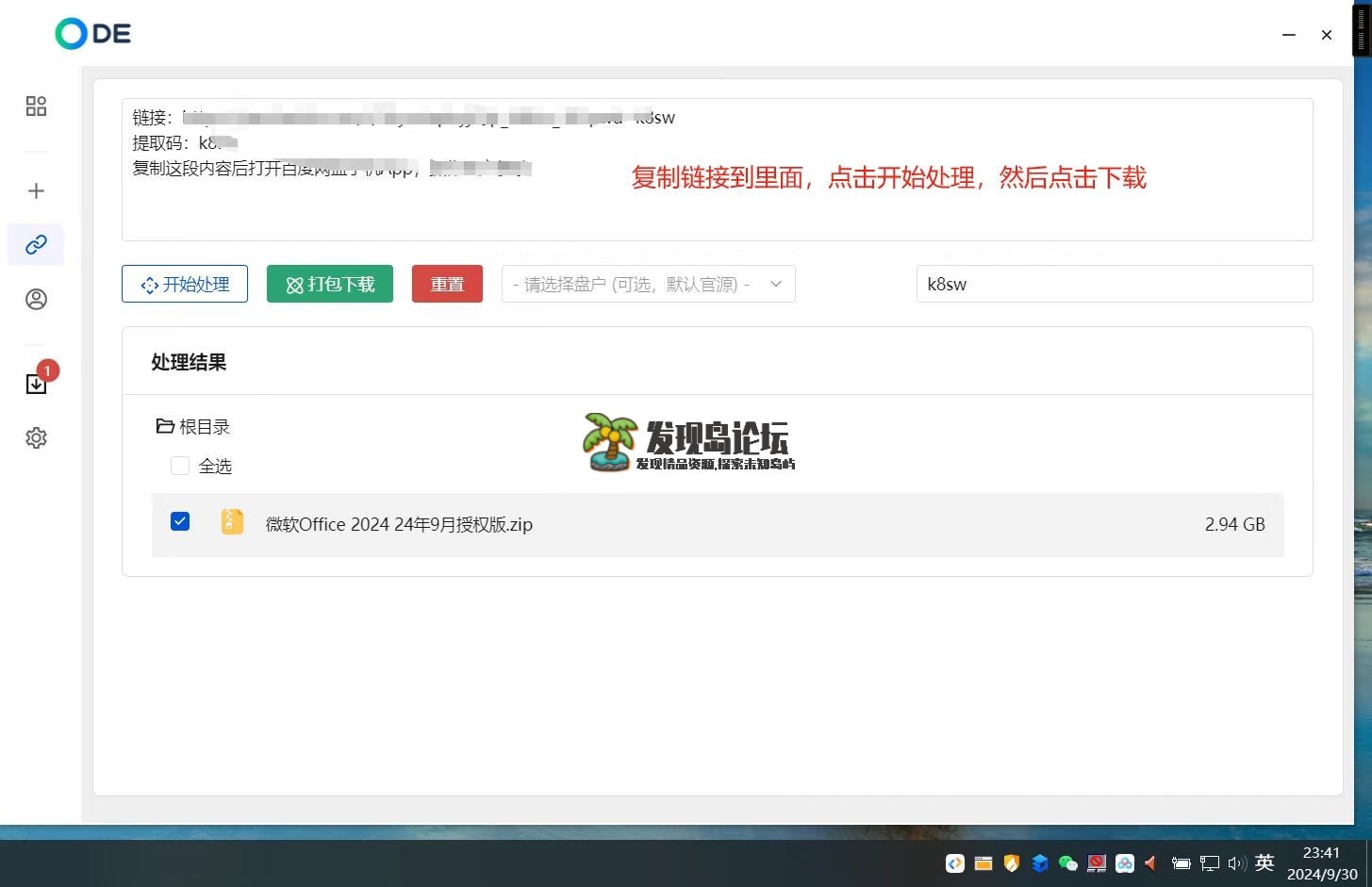Click the orange shield security tray icon
The image size is (1372, 887).
pyautogui.click(x=1012, y=862)
